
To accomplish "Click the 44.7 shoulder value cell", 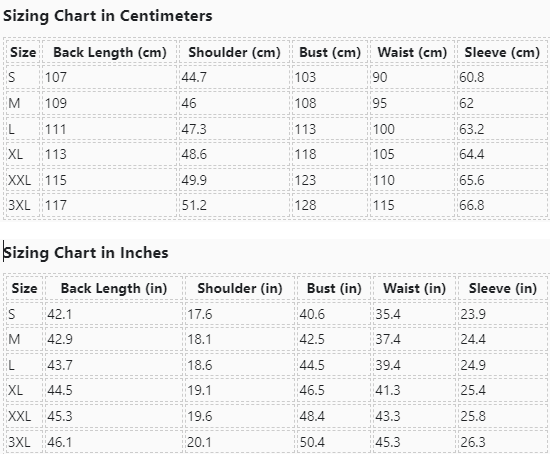I will tap(234, 77).
